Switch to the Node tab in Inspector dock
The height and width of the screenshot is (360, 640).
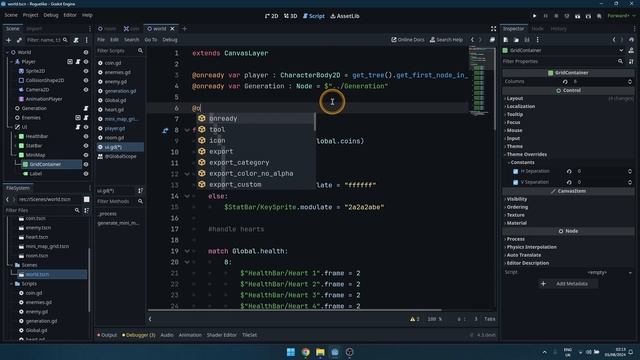pos(538,29)
